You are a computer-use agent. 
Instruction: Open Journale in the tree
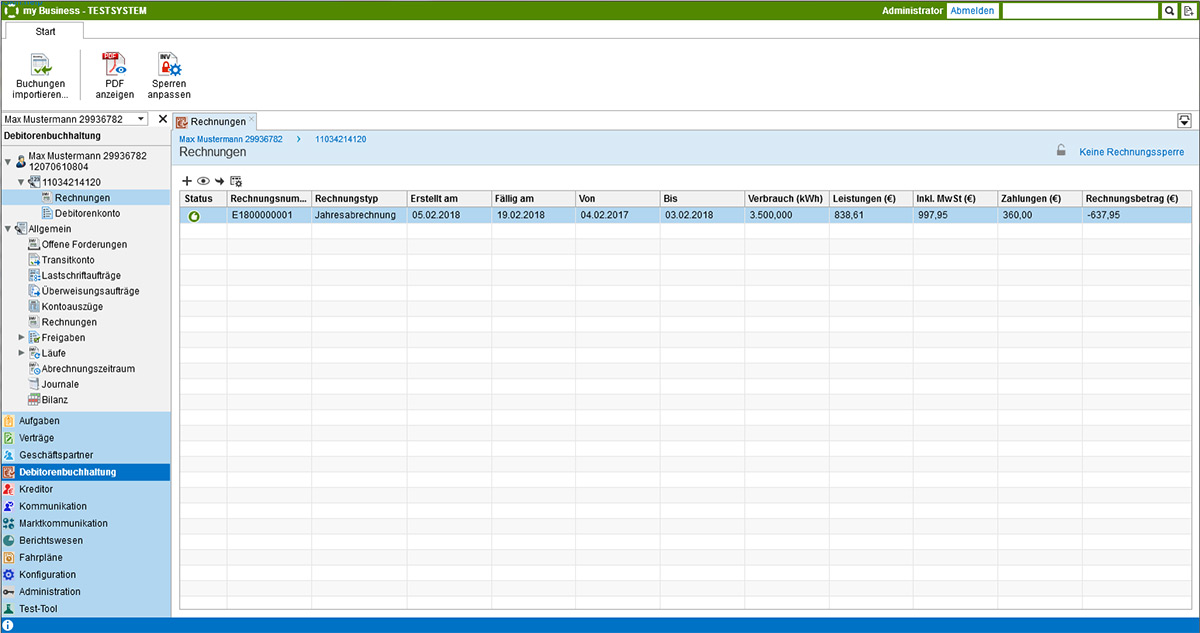click(x=60, y=384)
